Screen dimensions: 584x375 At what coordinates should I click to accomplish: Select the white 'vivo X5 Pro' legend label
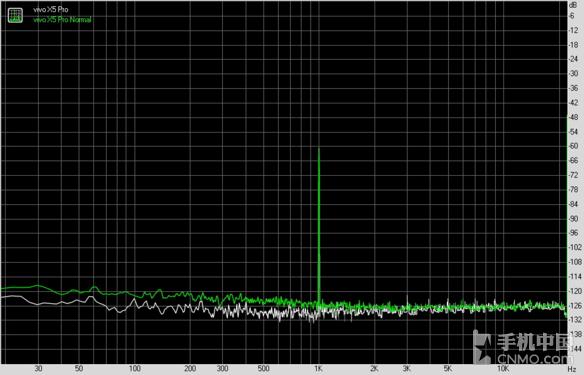[51, 10]
